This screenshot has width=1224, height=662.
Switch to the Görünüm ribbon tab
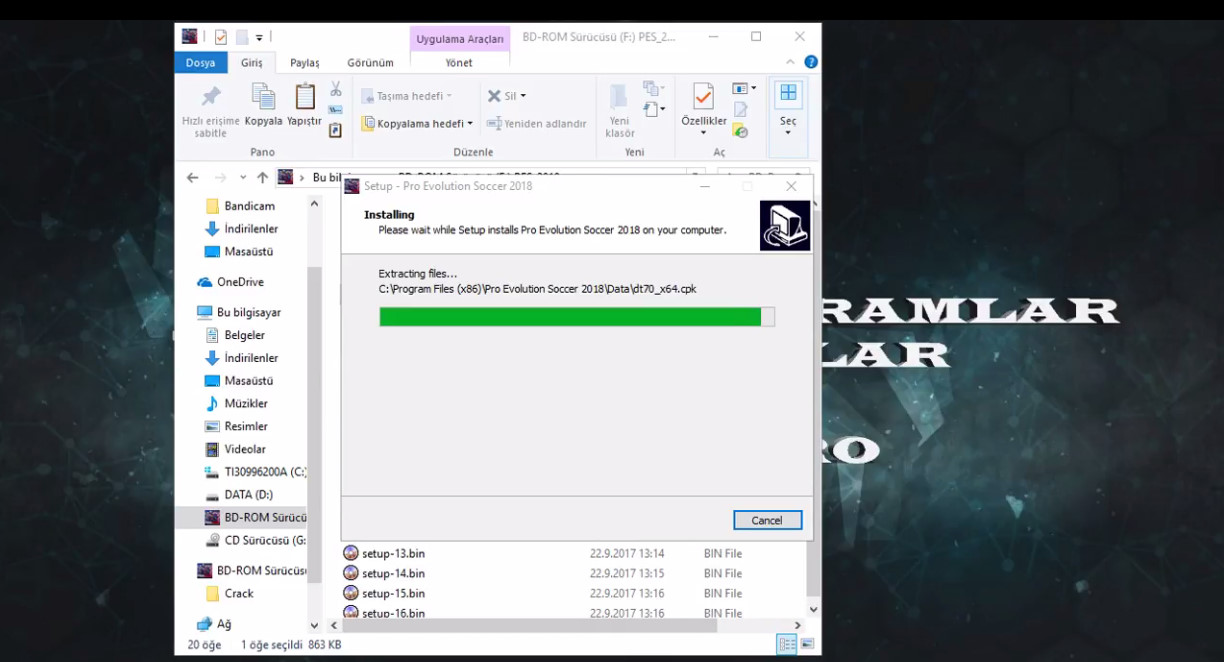pyautogui.click(x=370, y=62)
